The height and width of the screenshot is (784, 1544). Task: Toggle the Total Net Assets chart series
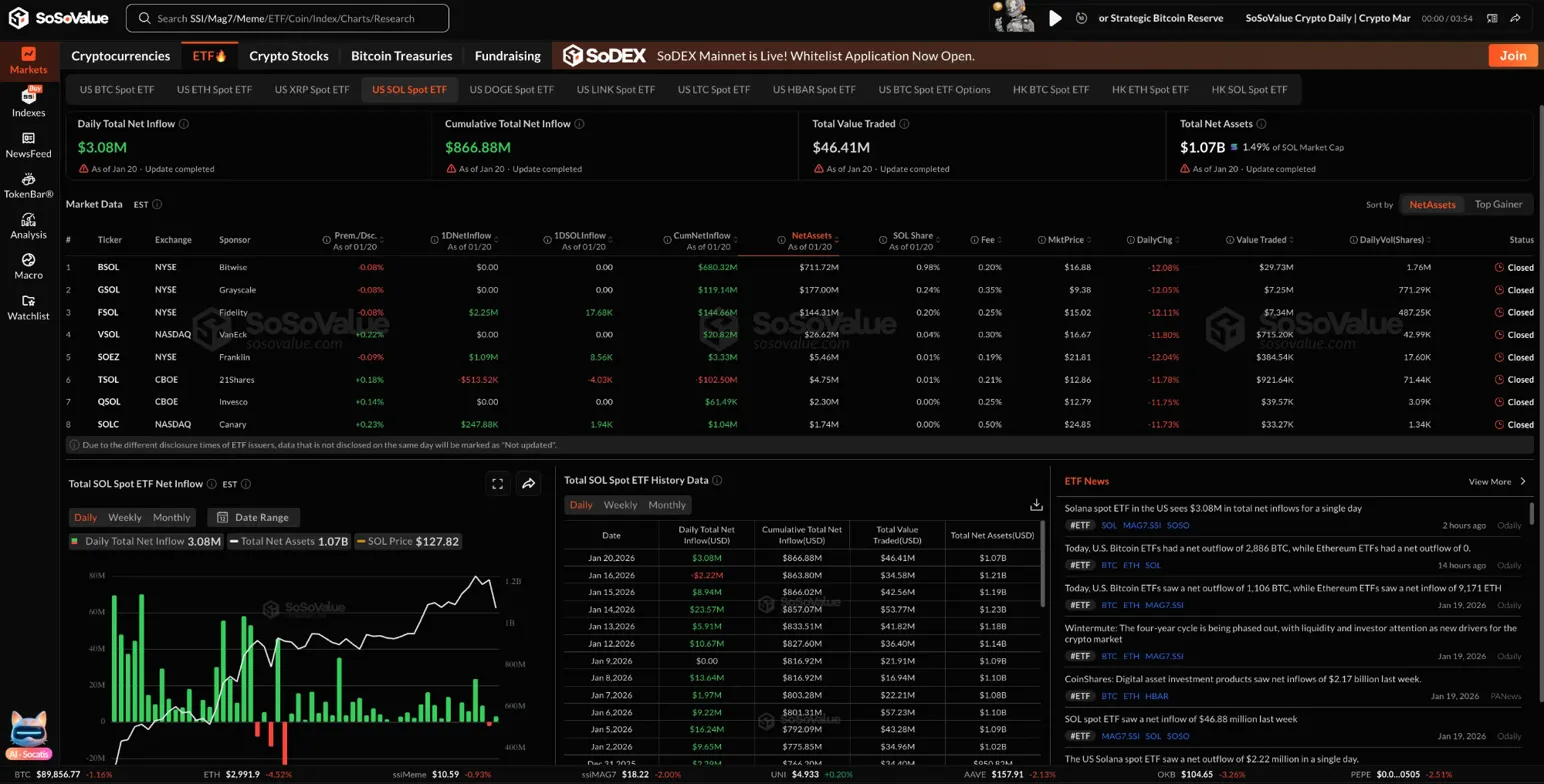point(289,541)
